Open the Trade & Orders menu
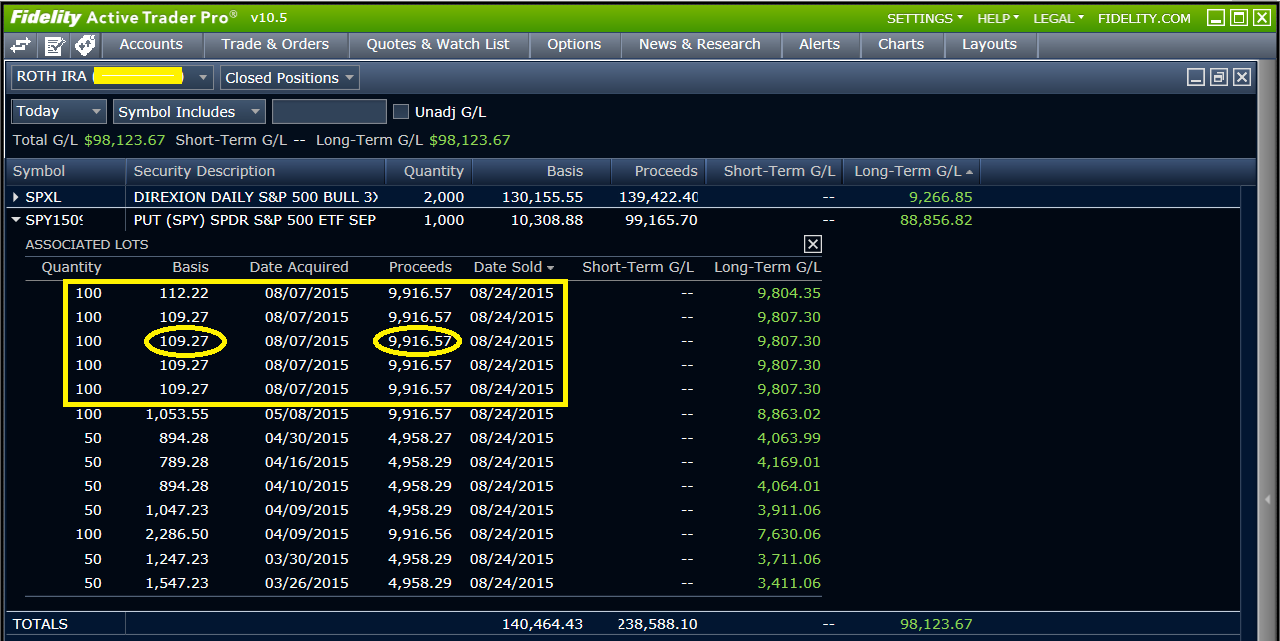 [x=275, y=45]
